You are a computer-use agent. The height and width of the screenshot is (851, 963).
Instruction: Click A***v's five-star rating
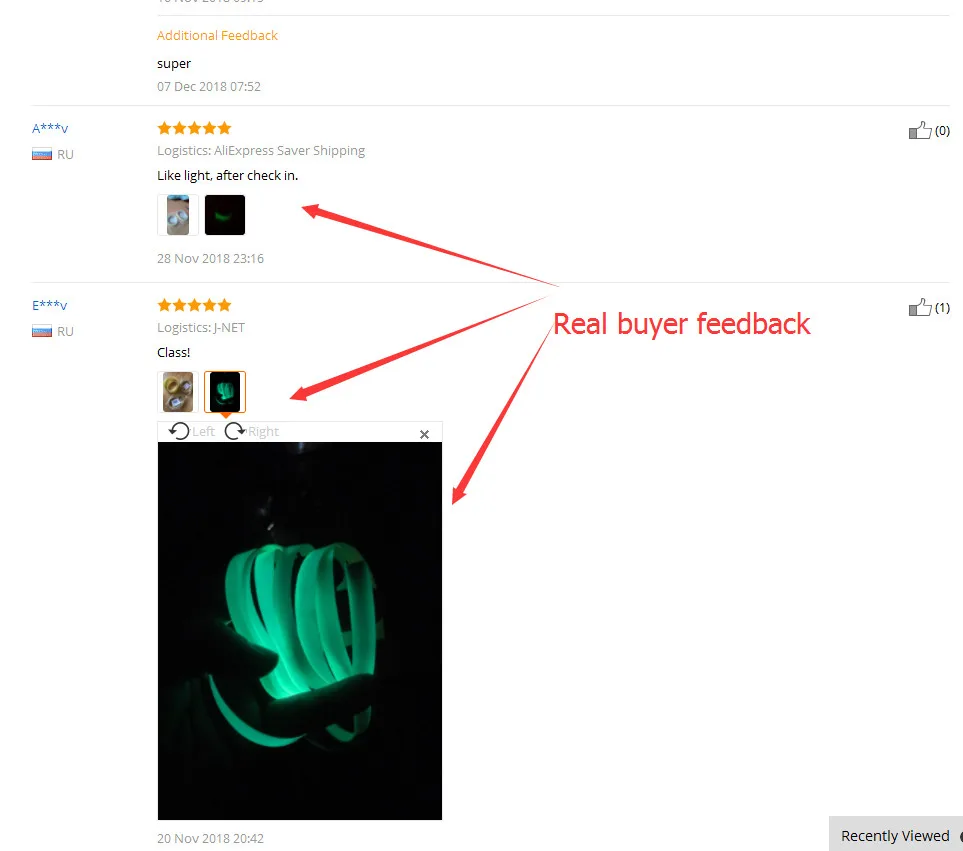pyautogui.click(x=194, y=128)
